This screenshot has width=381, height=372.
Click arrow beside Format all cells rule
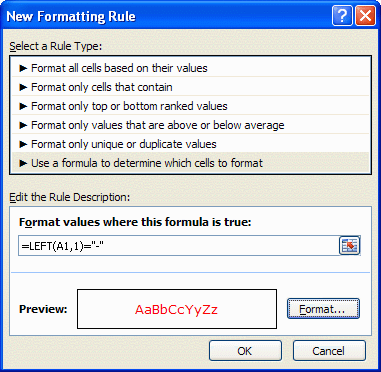[x=23, y=68]
